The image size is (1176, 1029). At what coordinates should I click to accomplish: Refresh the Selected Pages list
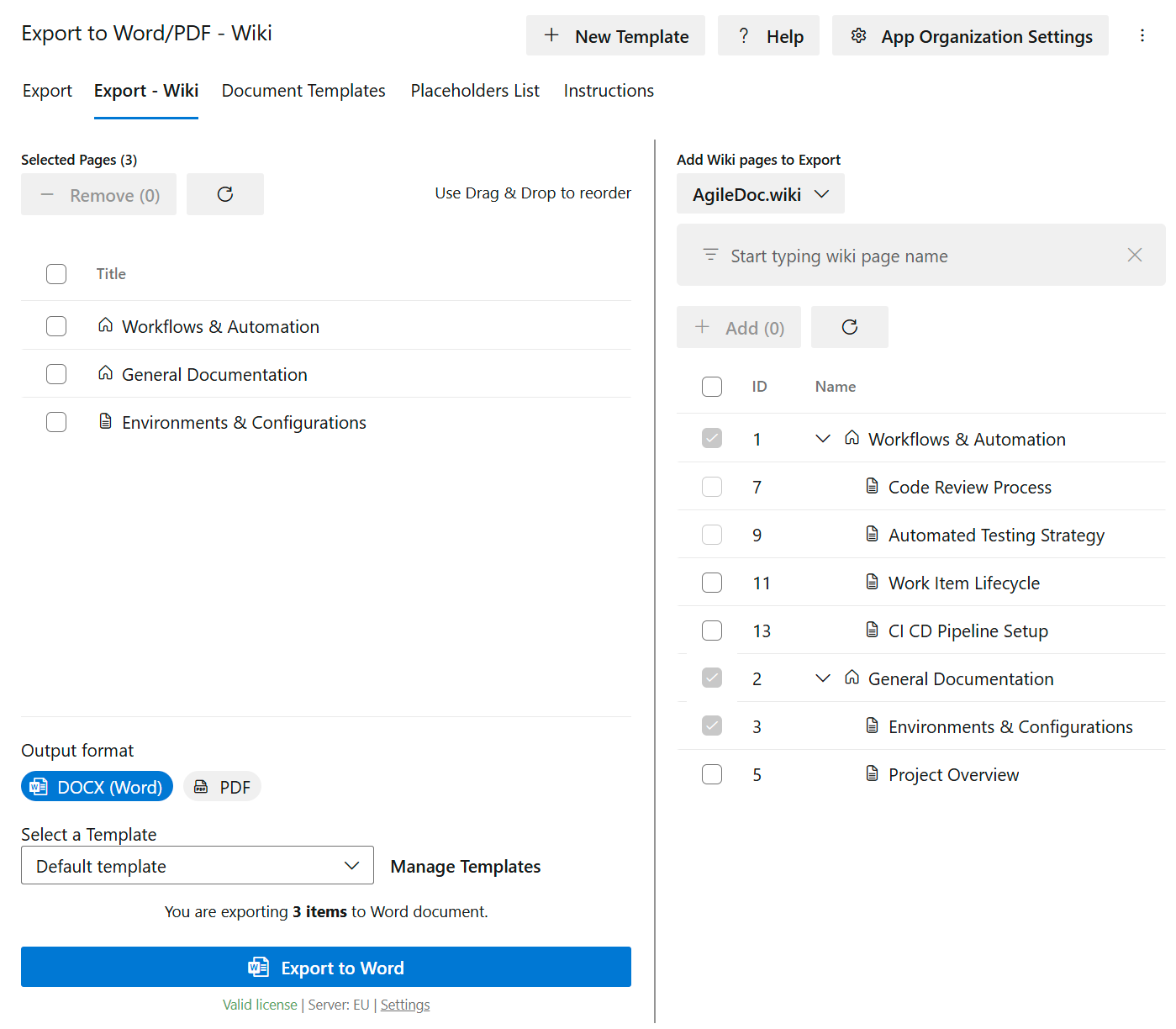[225, 194]
